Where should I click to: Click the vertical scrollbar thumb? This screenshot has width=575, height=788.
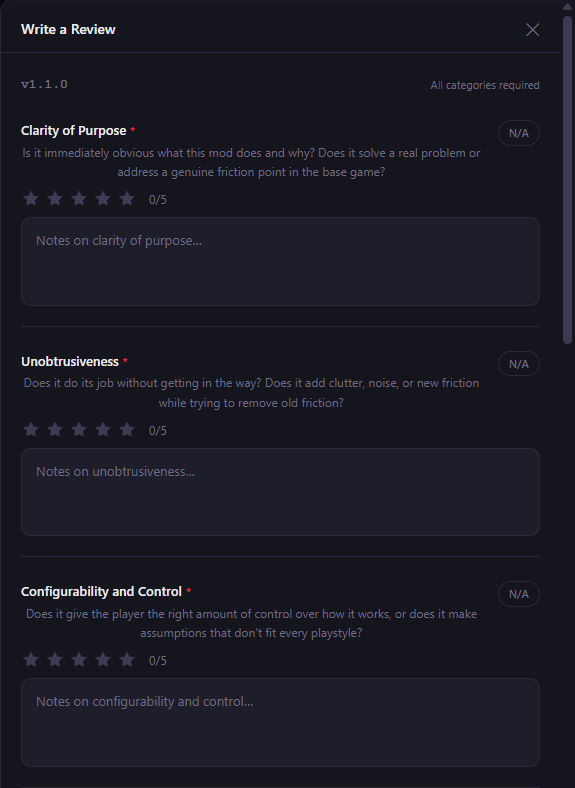567,180
